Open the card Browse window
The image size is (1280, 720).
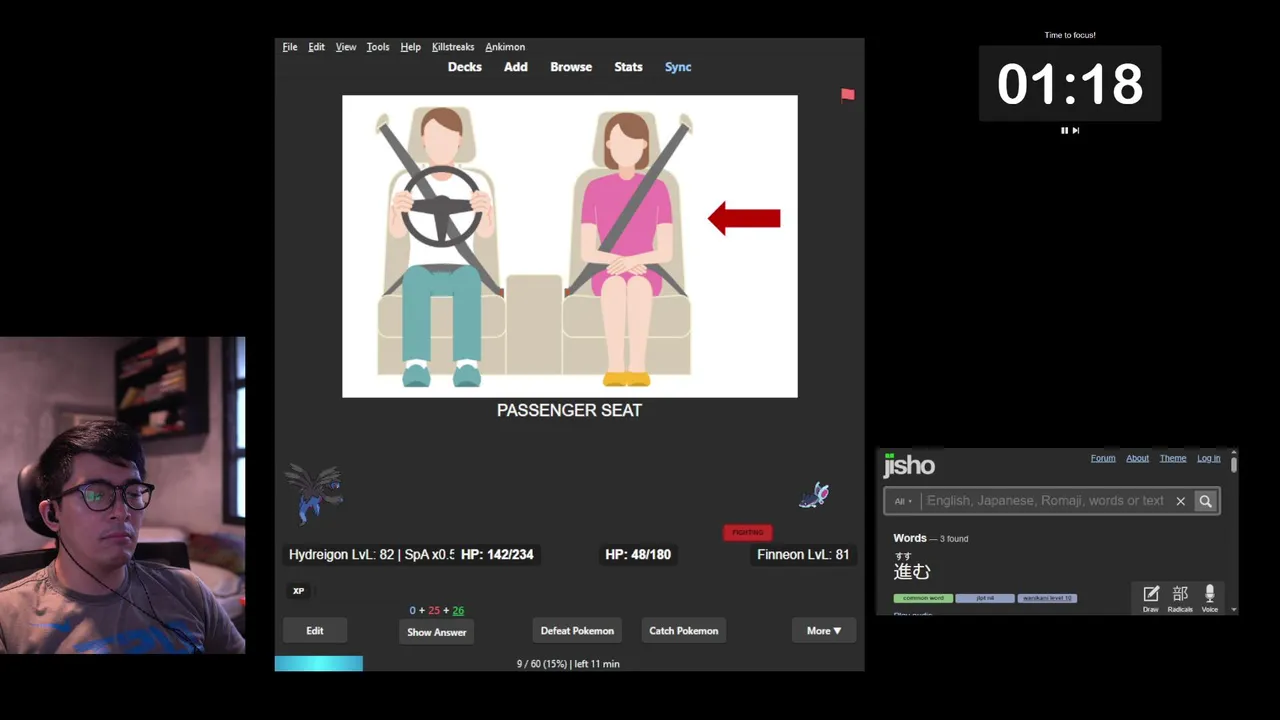(x=571, y=67)
